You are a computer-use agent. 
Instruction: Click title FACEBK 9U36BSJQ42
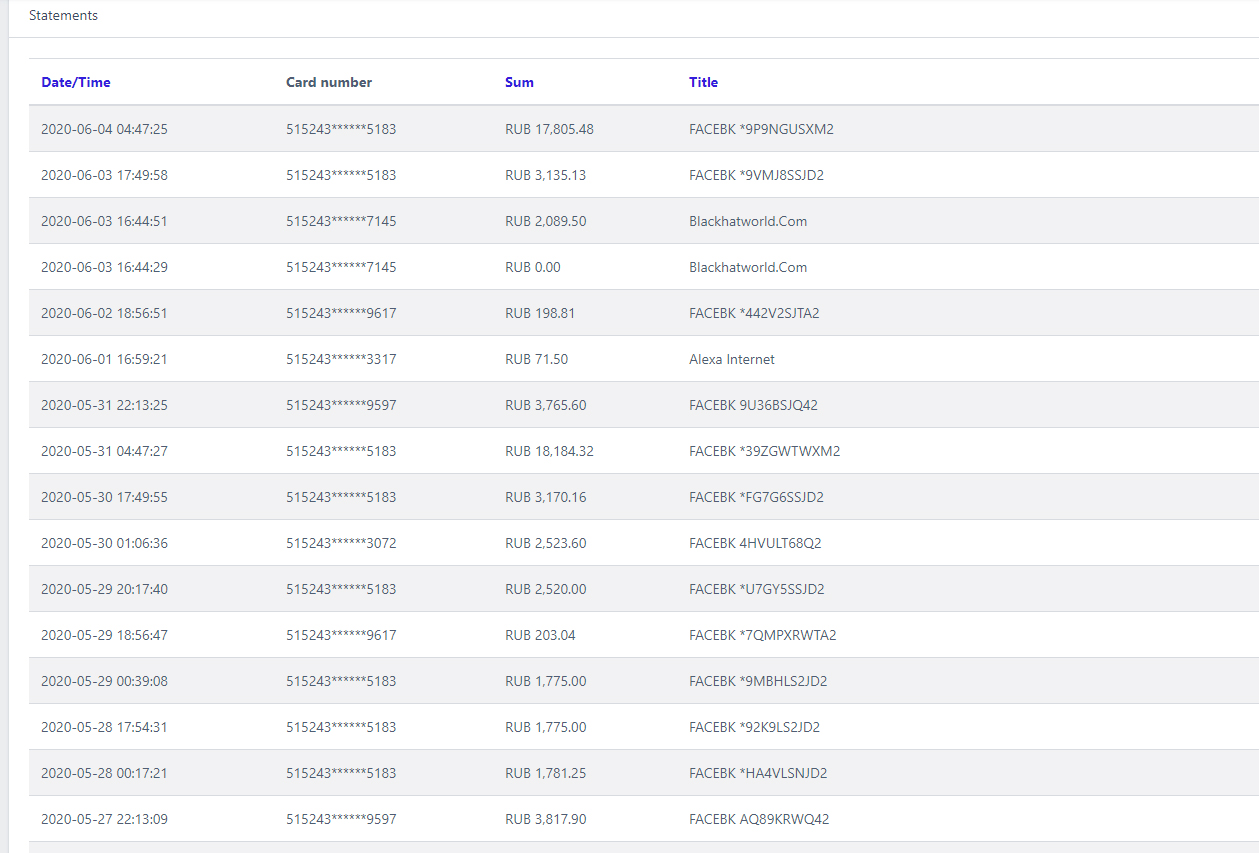click(753, 405)
